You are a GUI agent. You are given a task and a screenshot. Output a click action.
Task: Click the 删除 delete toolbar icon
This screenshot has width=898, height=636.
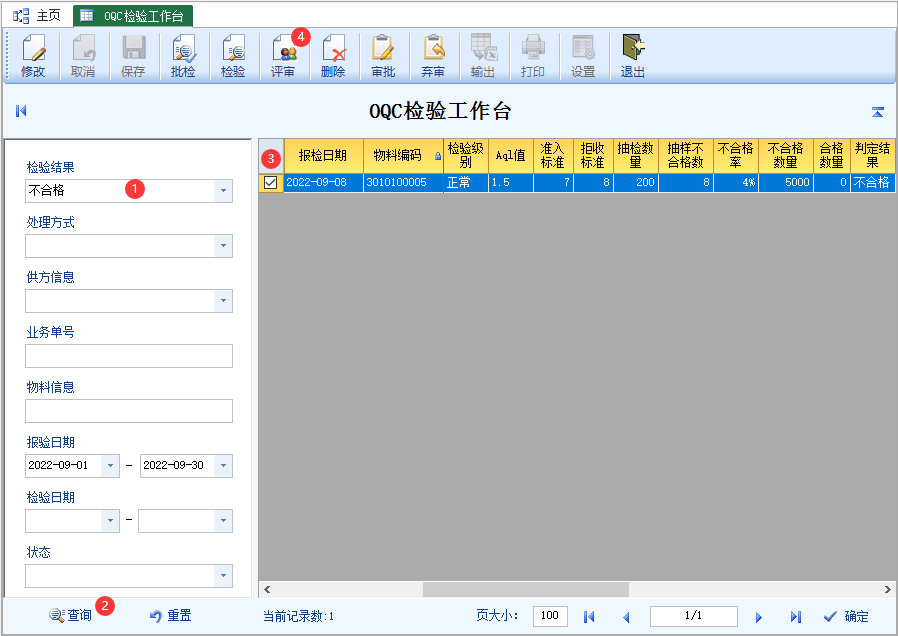333,56
